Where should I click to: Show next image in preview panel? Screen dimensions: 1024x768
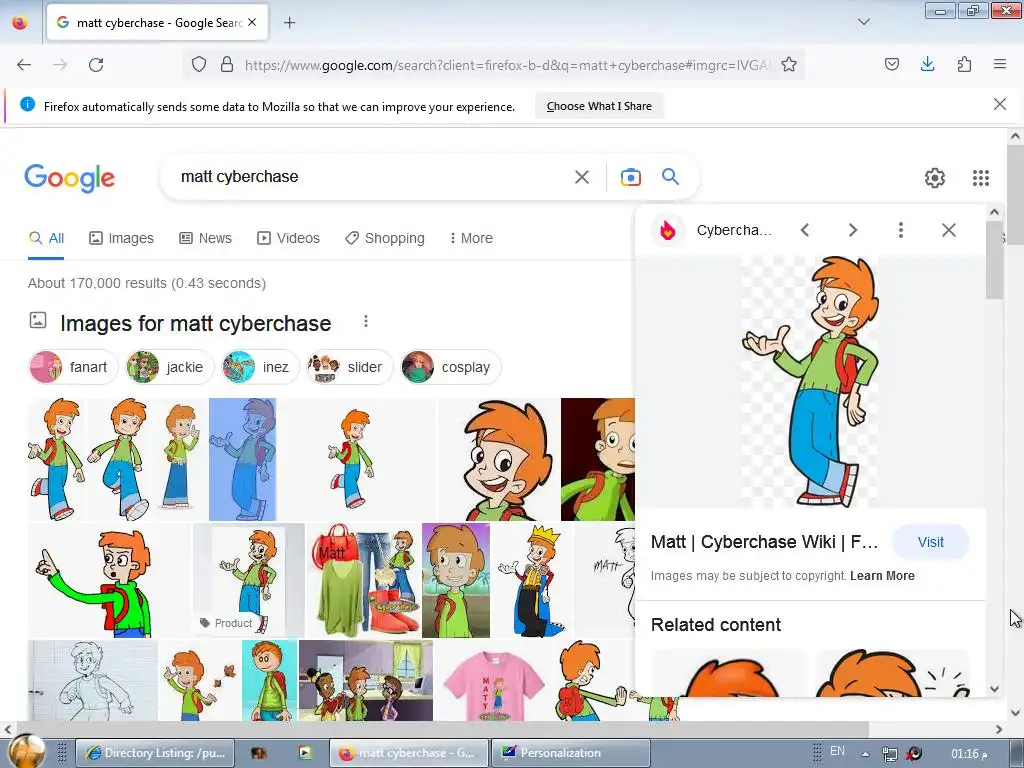(x=852, y=230)
